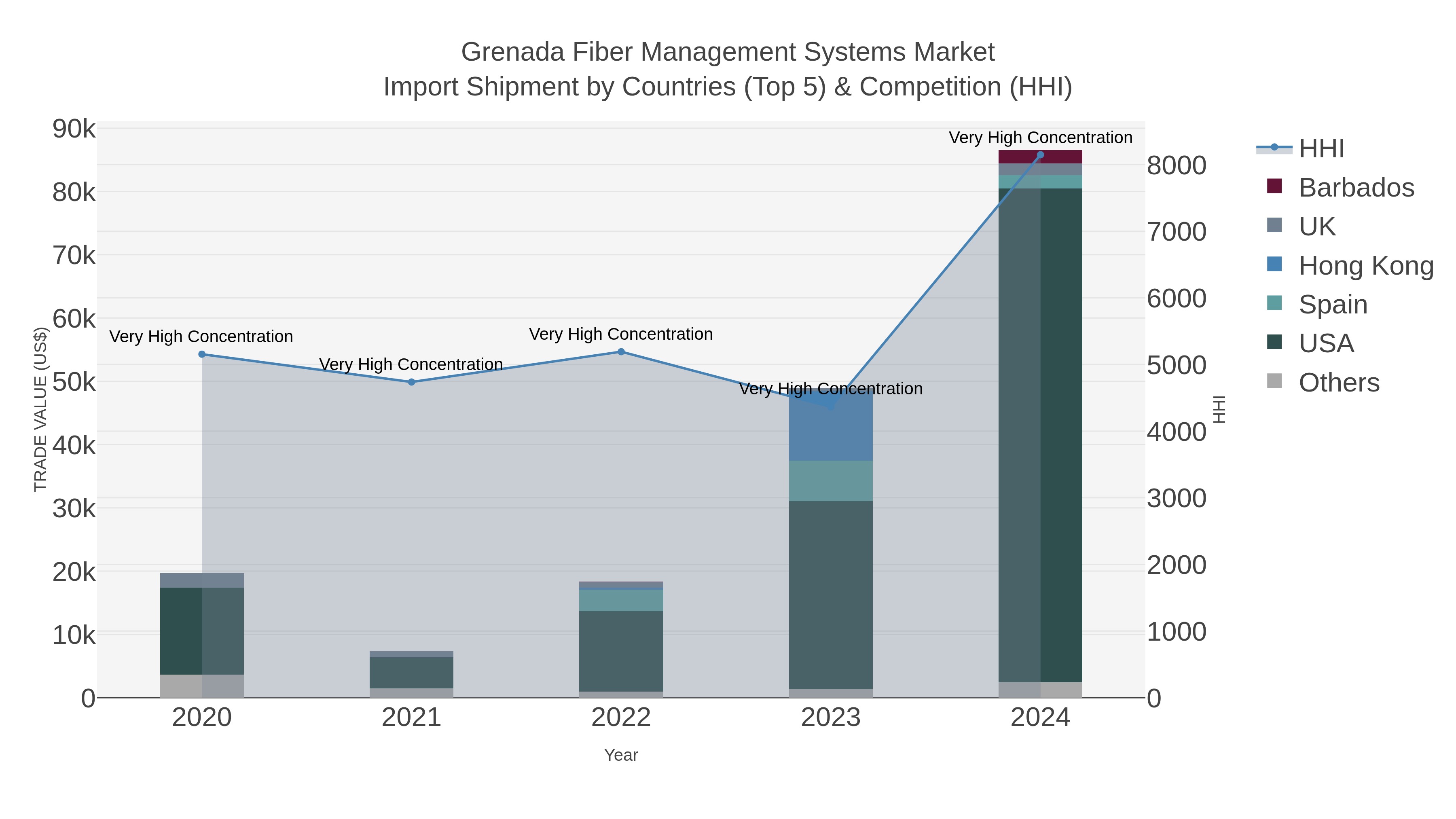Click the Others segment of 2020 bar
Image resolution: width=1456 pixels, height=819 pixels.
[202, 686]
